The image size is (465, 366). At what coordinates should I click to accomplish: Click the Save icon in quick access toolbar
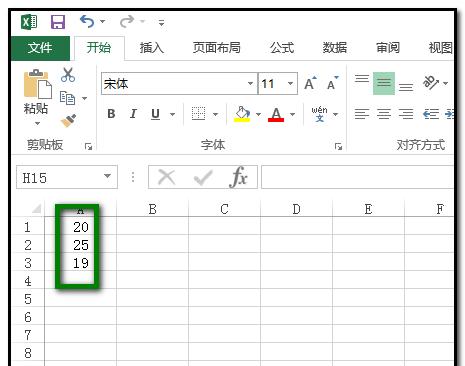pos(58,22)
